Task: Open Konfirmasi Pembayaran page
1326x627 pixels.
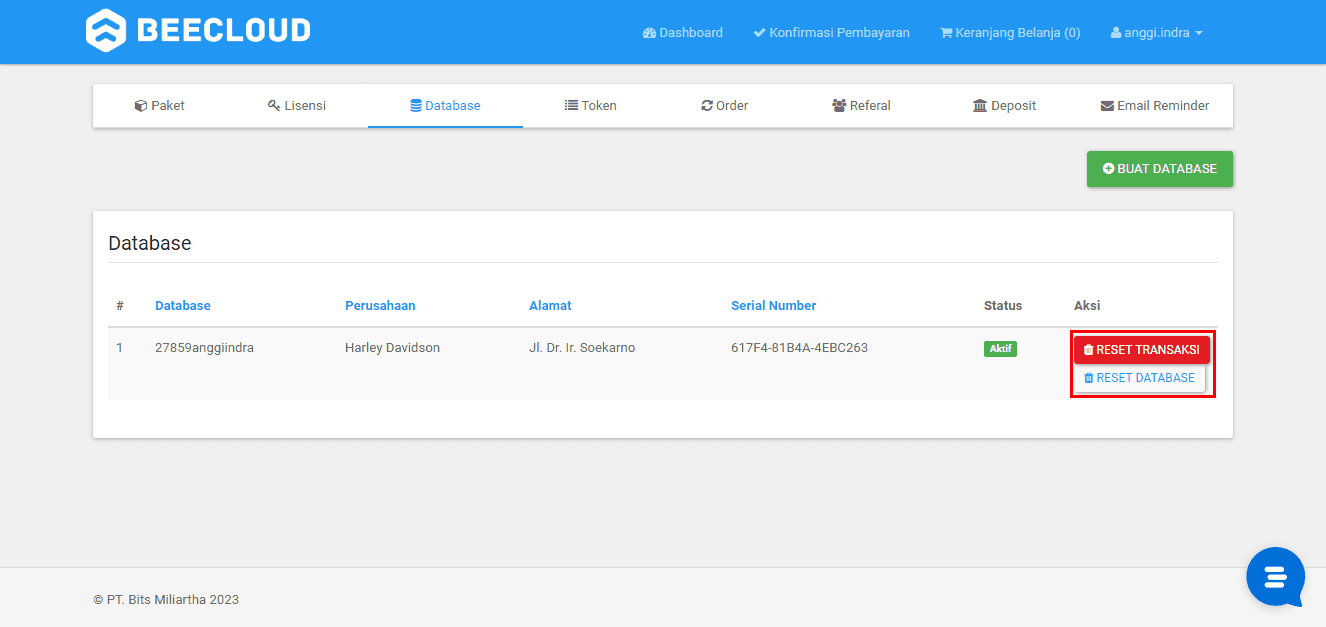Action: click(831, 32)
